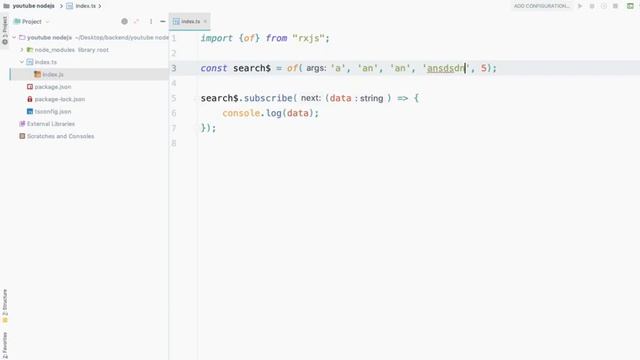
Task: Click the 'ansdsdn' string argument
Action: click(446, 68)
